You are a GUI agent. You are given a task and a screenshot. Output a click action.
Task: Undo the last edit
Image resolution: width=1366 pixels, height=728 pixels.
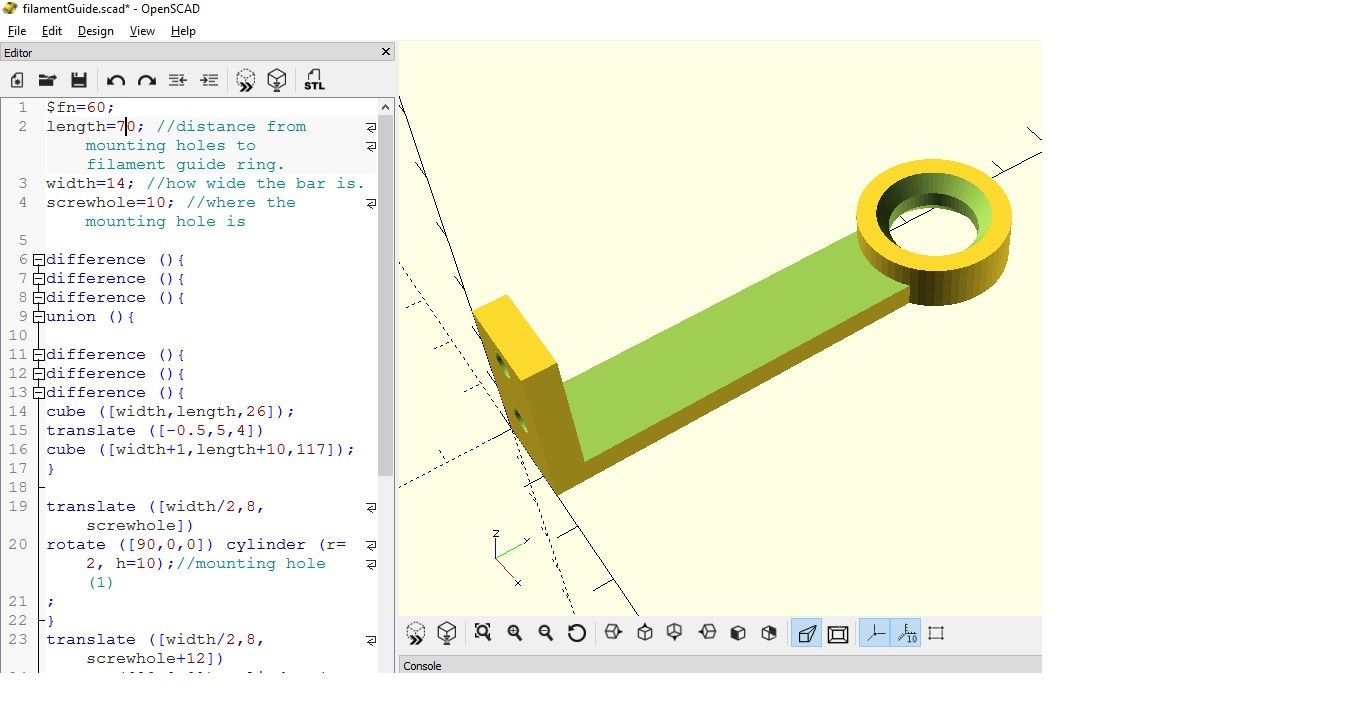[x=116, y=80]
